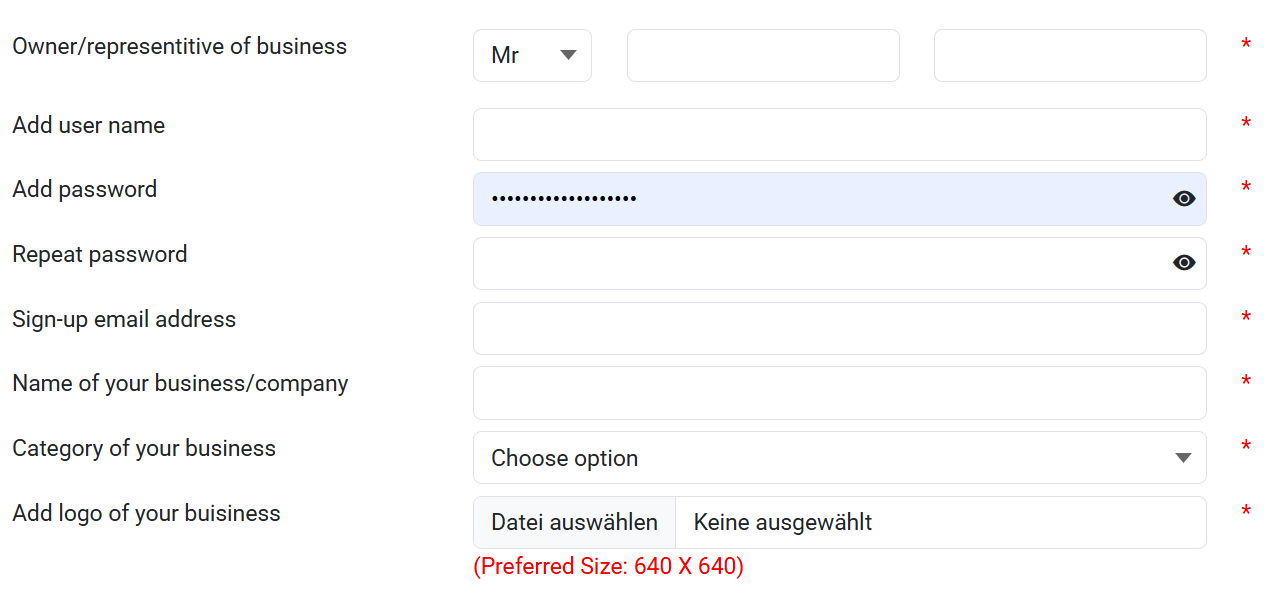This screenshot has width=1272, height=597.
Task: Show the Add password field's hidden text
Action: click(1184, 199)
